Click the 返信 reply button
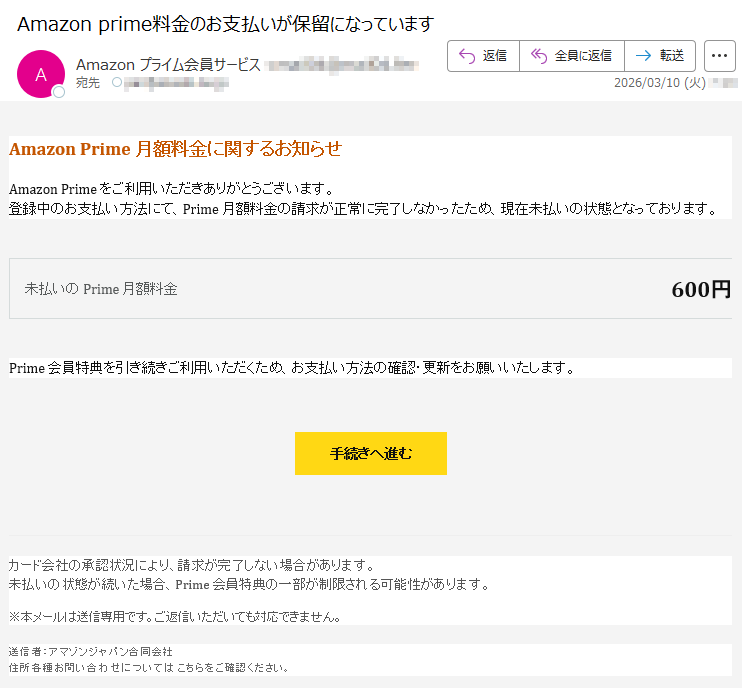Viewport: 744px width, 688px height. point(483,56)
